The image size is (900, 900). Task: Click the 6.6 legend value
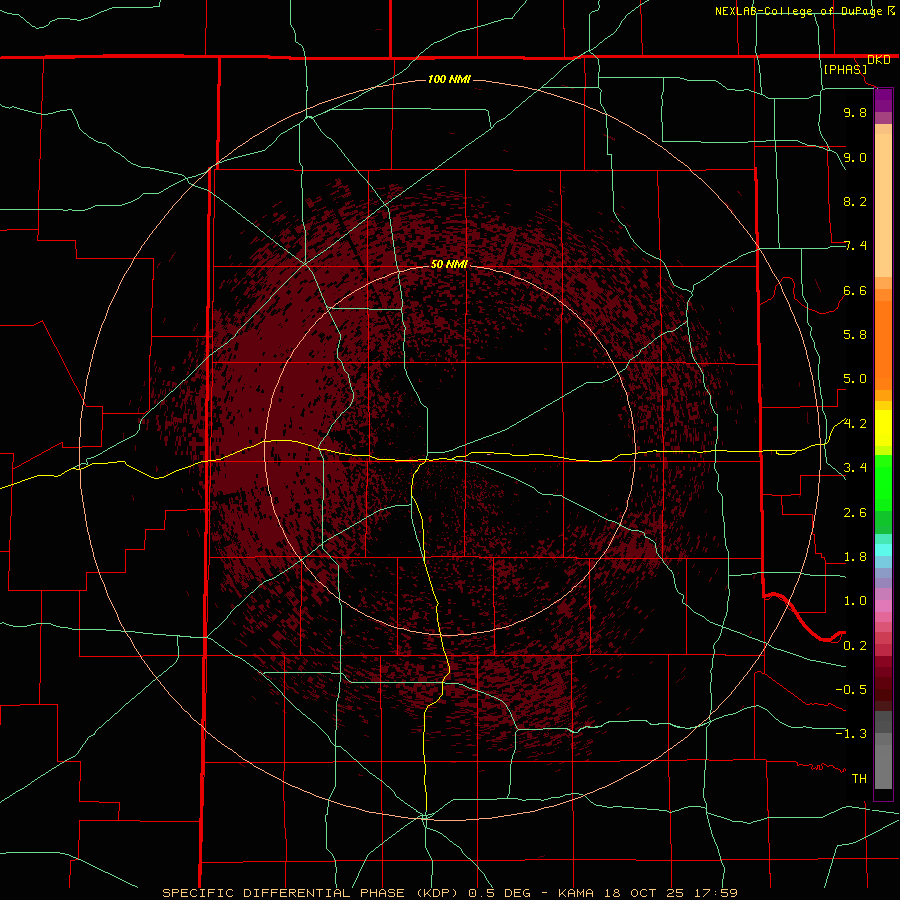click(855, 290)
